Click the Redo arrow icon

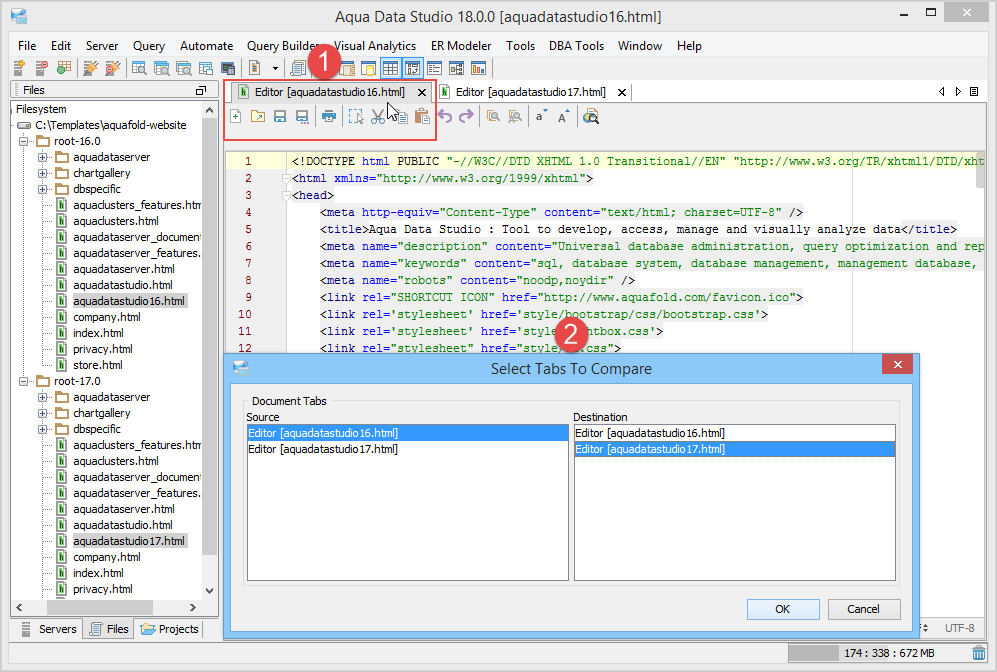468,117
